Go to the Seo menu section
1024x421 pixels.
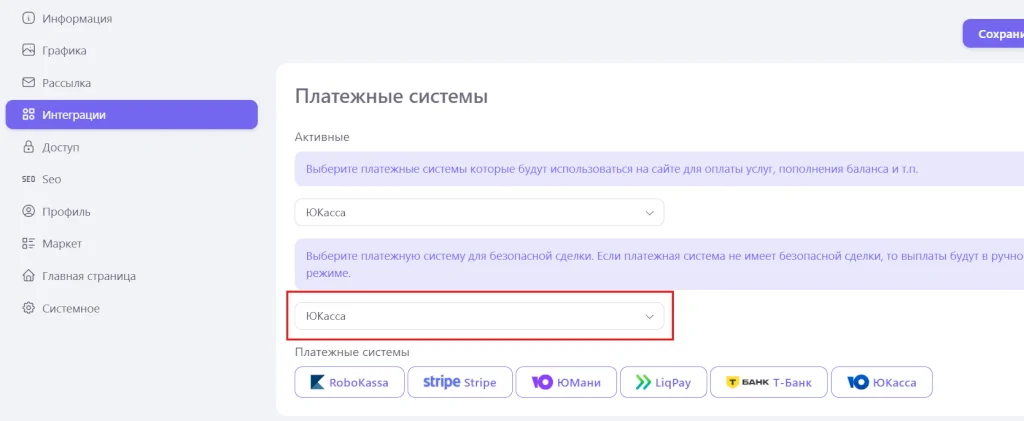pos(52,179)
